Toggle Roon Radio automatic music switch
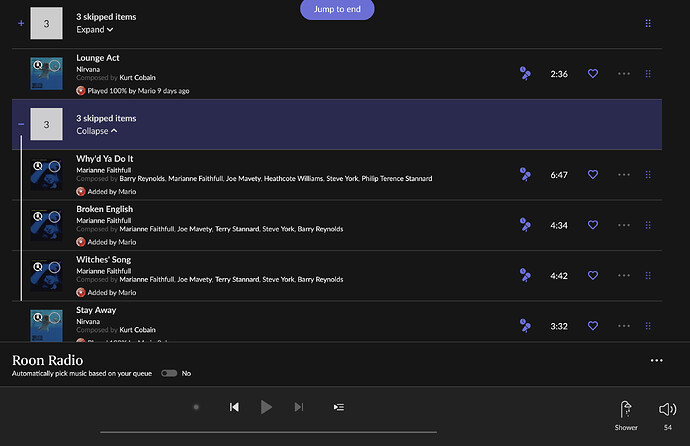The height and width of the screenshot is (446, 690). pos(169,373)
